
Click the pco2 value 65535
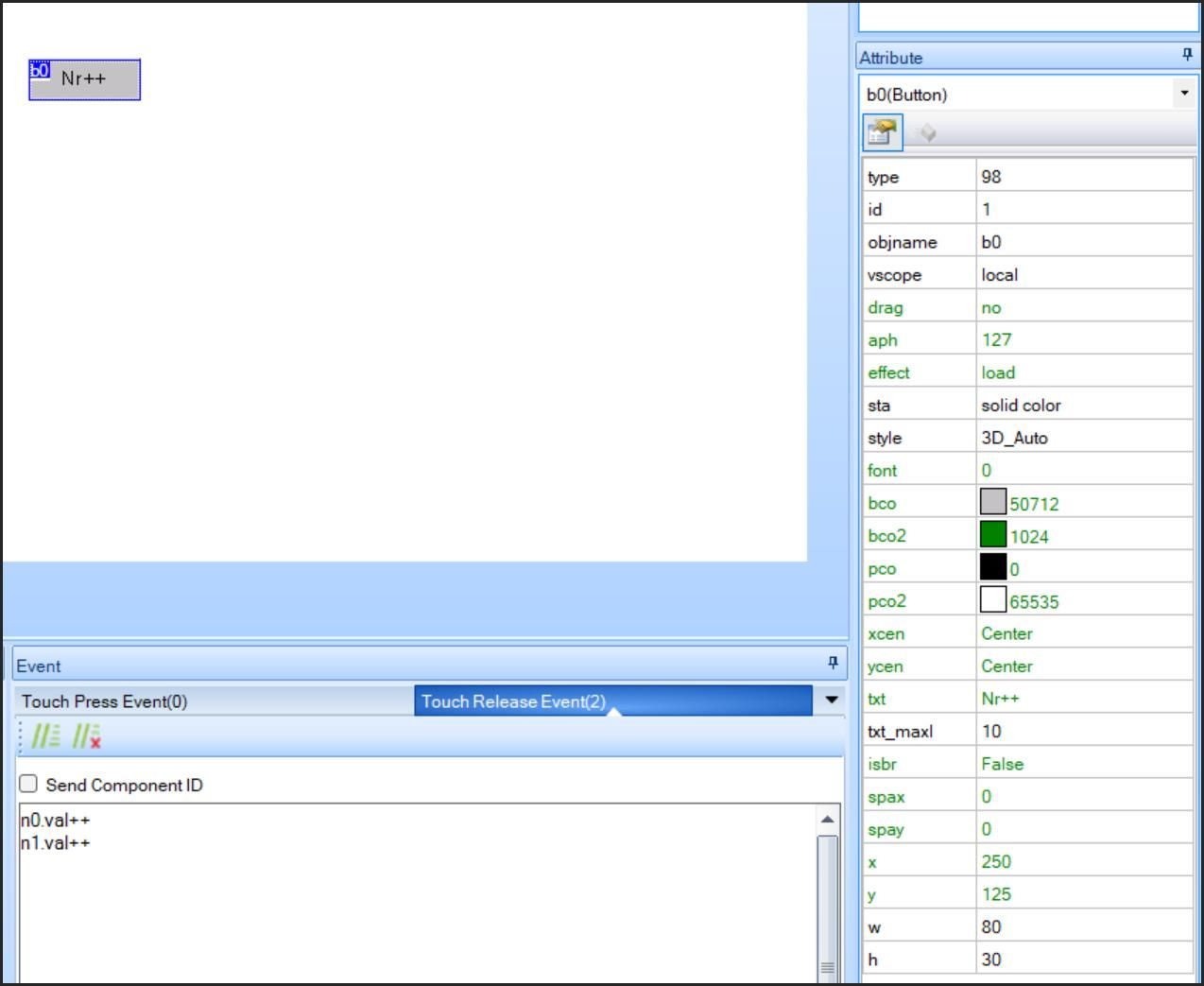click(1034, 601)
